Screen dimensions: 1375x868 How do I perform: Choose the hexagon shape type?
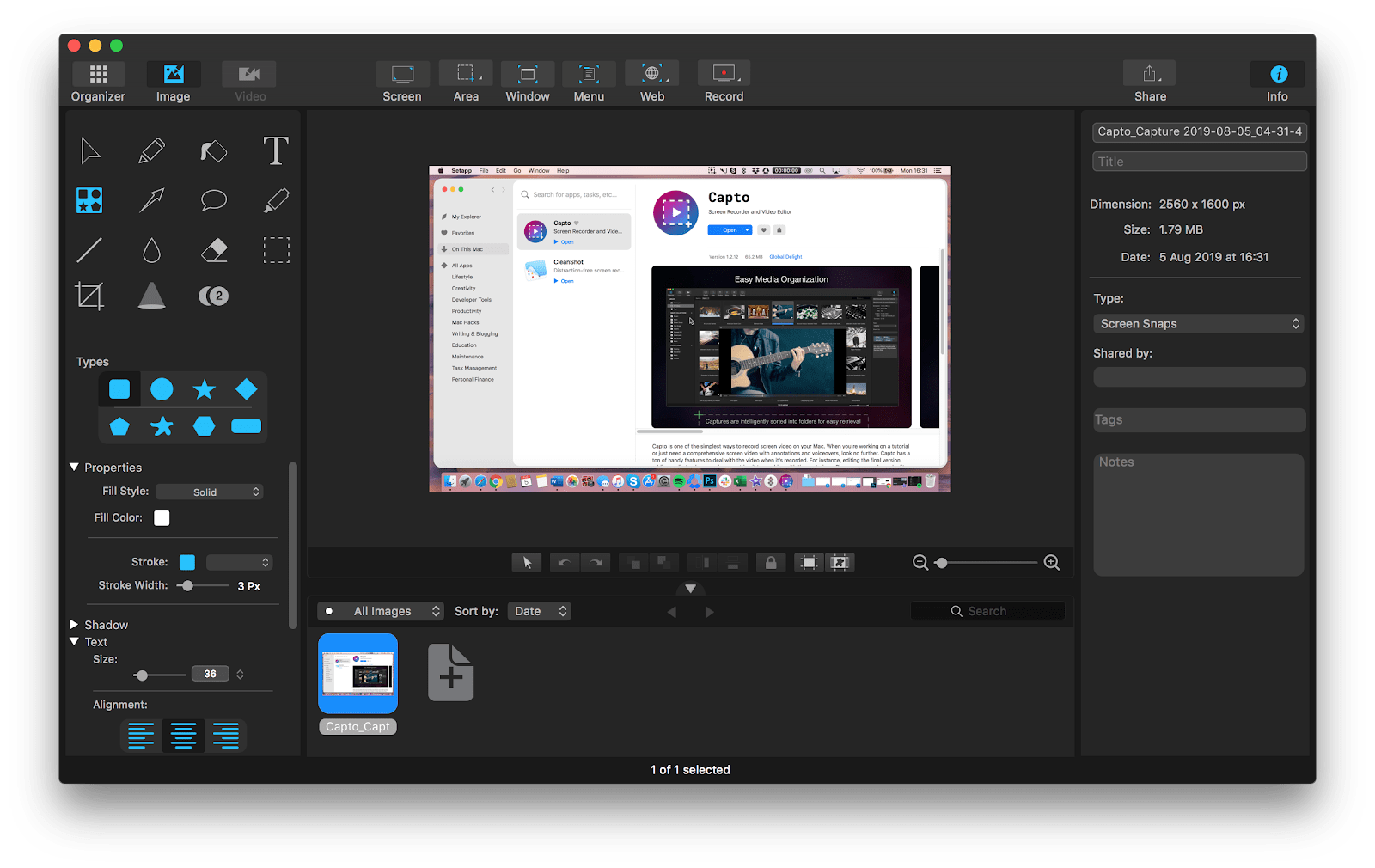(x=204, y=425)
